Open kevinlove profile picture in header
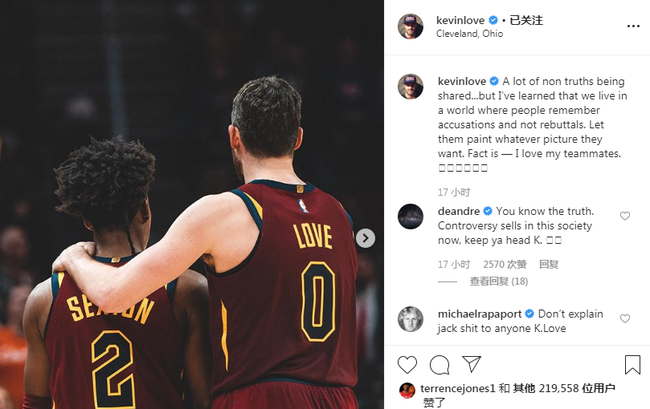The width and height of the screenshot is (650, 409). coord(410,26)
